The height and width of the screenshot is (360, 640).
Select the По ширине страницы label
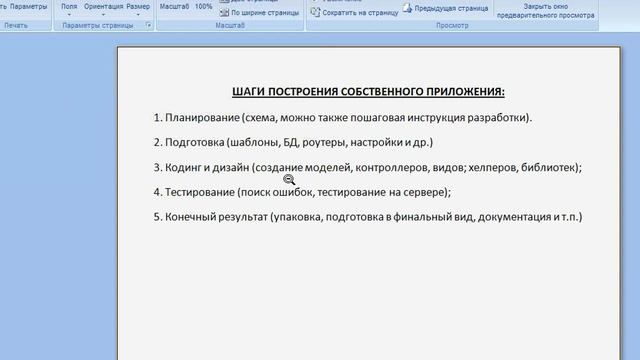[265, 13]
